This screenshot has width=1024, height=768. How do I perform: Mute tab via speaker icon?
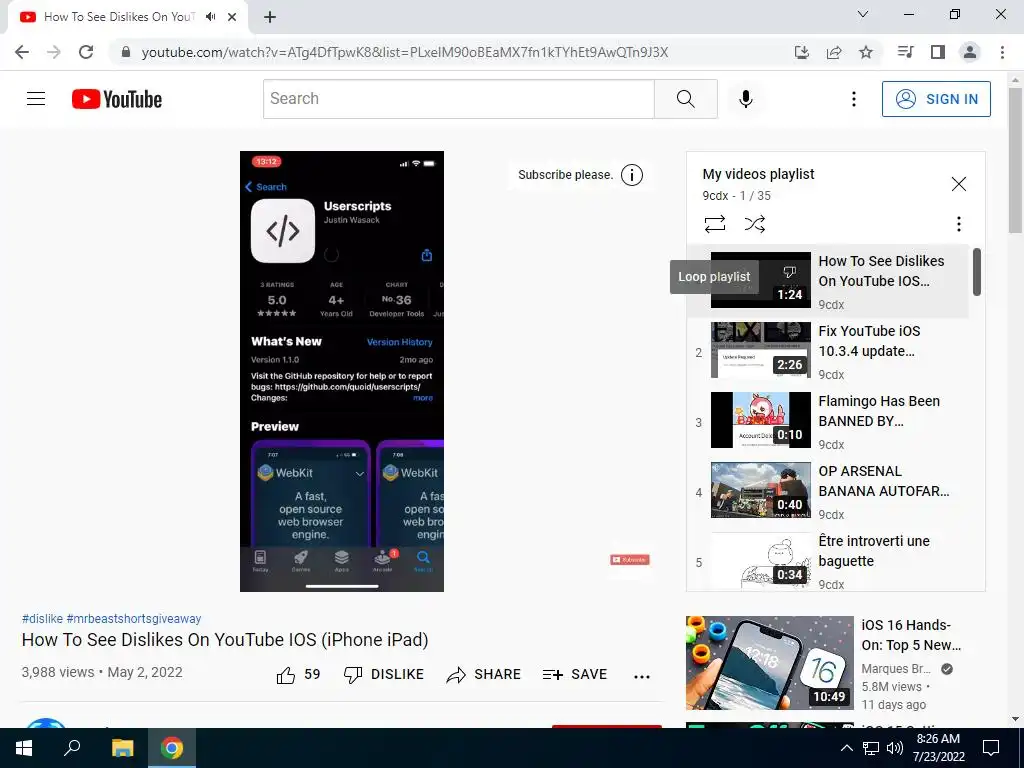click(x=210, y=17)
